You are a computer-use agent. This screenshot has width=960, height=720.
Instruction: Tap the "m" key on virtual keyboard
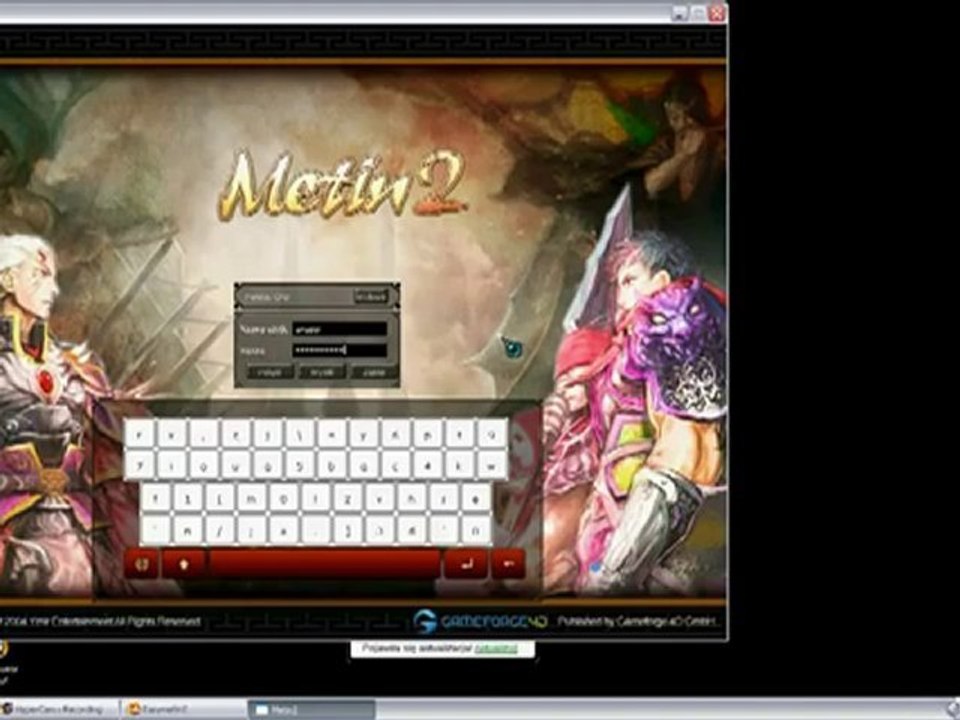click(x=251, y=498)
